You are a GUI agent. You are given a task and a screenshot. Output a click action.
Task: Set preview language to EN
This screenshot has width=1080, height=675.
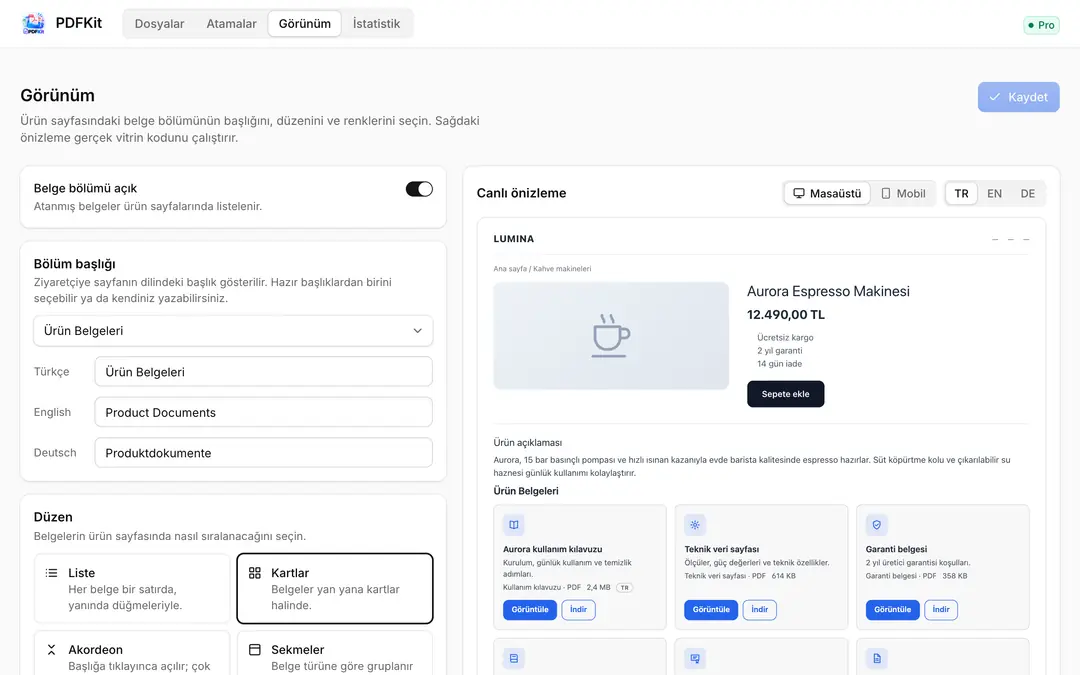pos(995,194)
